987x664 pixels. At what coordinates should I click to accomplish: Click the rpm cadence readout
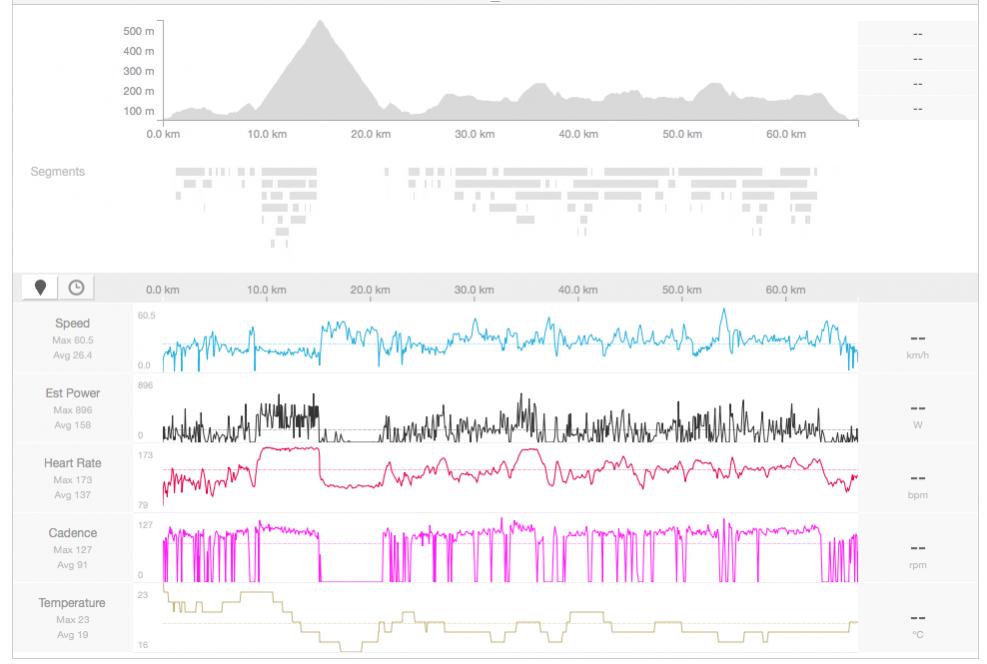[917, 555]
